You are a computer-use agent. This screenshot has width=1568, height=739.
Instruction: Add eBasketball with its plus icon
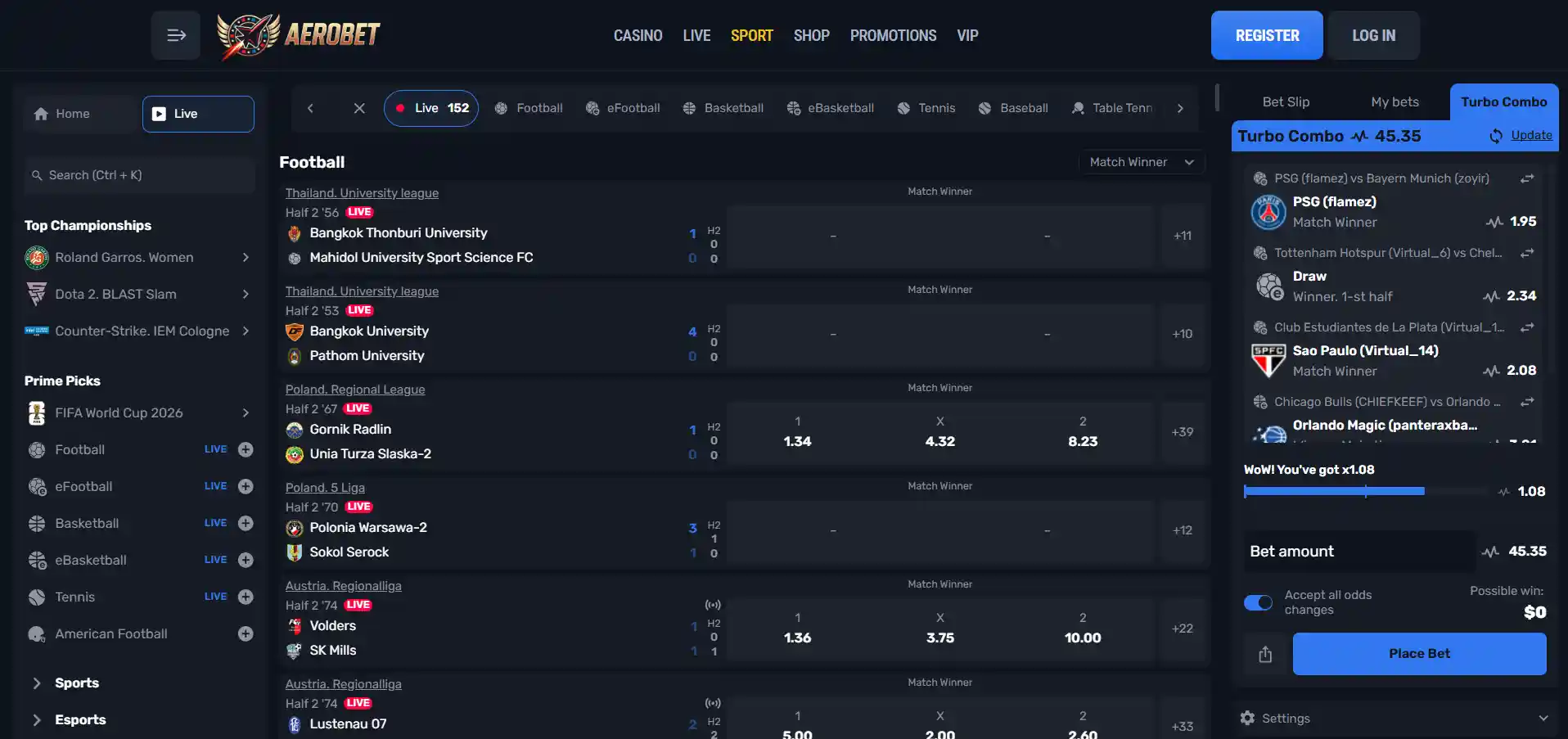[246, 560]
